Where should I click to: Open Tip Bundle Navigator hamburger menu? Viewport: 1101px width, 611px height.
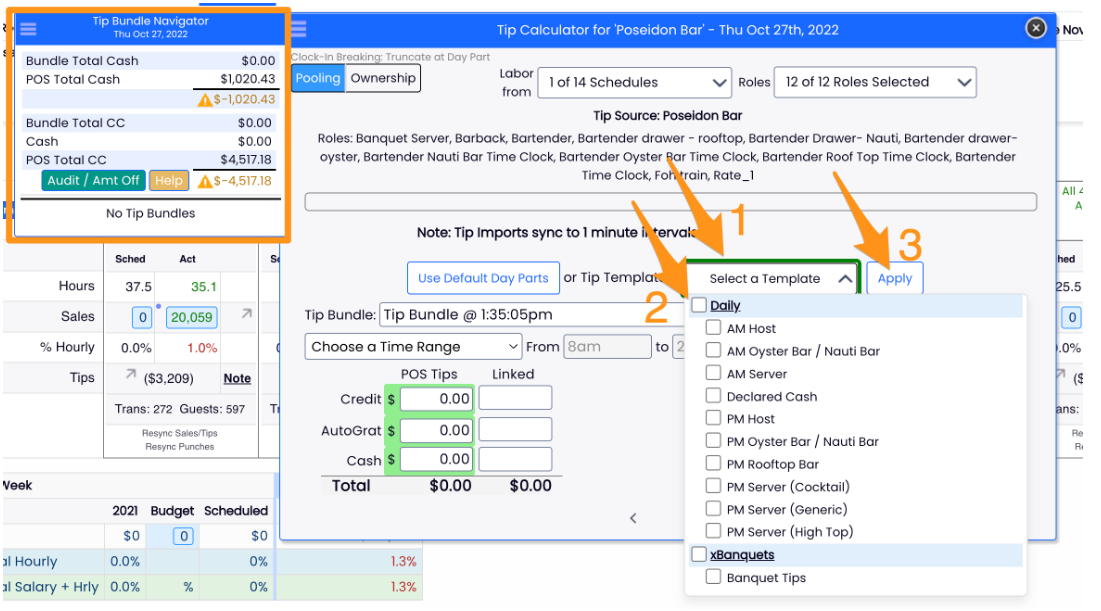coord(28,29)
